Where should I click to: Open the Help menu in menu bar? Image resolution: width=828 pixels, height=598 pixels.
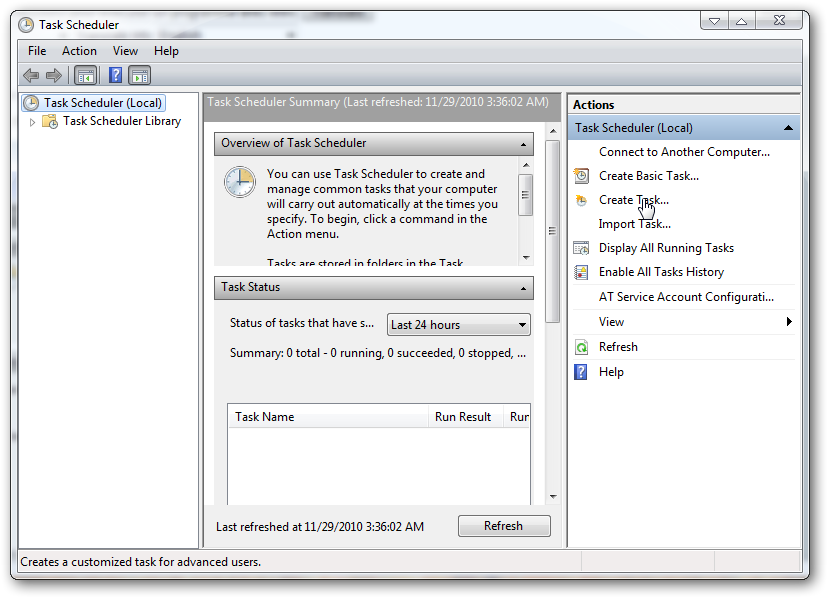pyautogui.click(x=166, y=51)
